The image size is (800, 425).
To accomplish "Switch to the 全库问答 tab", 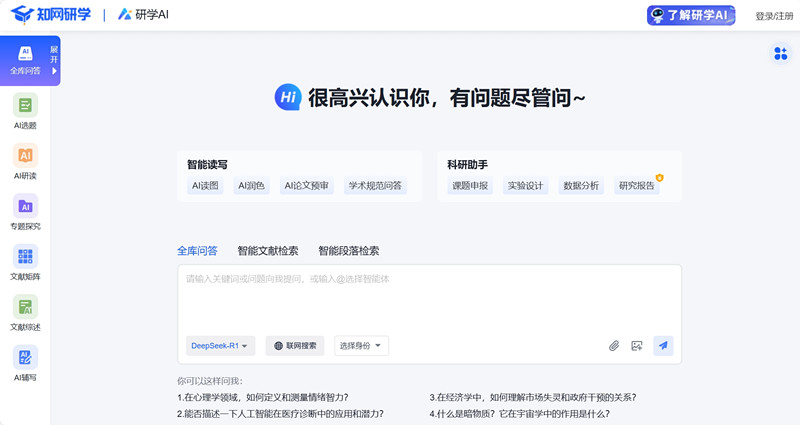I will click(x=197, y=251).
